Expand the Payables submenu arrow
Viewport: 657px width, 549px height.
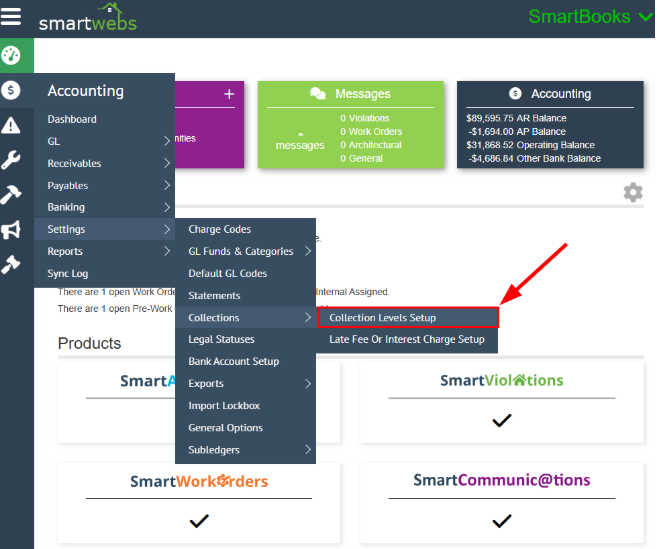point(167,185)
